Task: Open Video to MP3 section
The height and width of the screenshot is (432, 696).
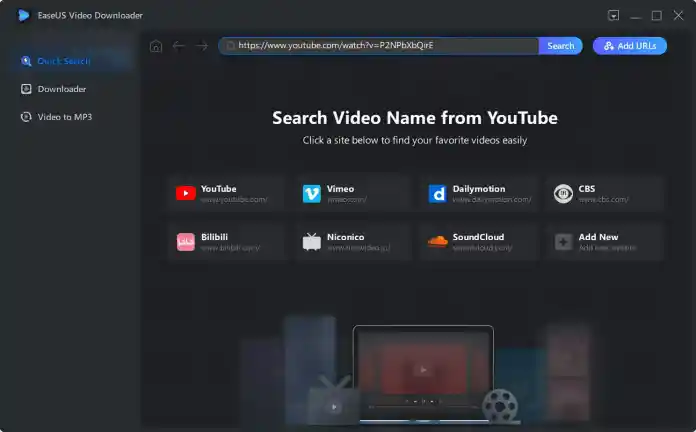Action: click(x=64, y=117)
